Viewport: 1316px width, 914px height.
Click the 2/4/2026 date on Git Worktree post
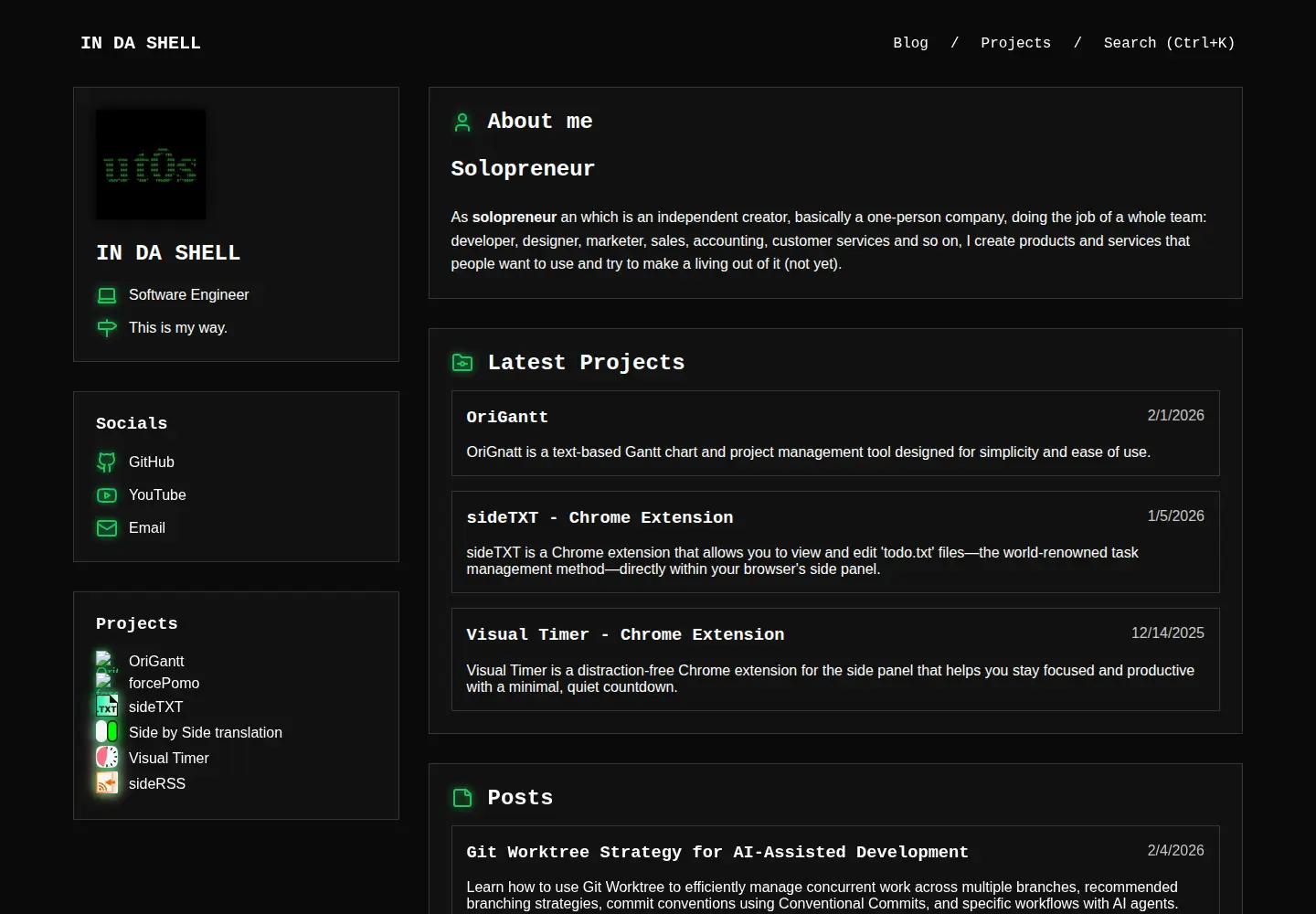pos(1175,850)
